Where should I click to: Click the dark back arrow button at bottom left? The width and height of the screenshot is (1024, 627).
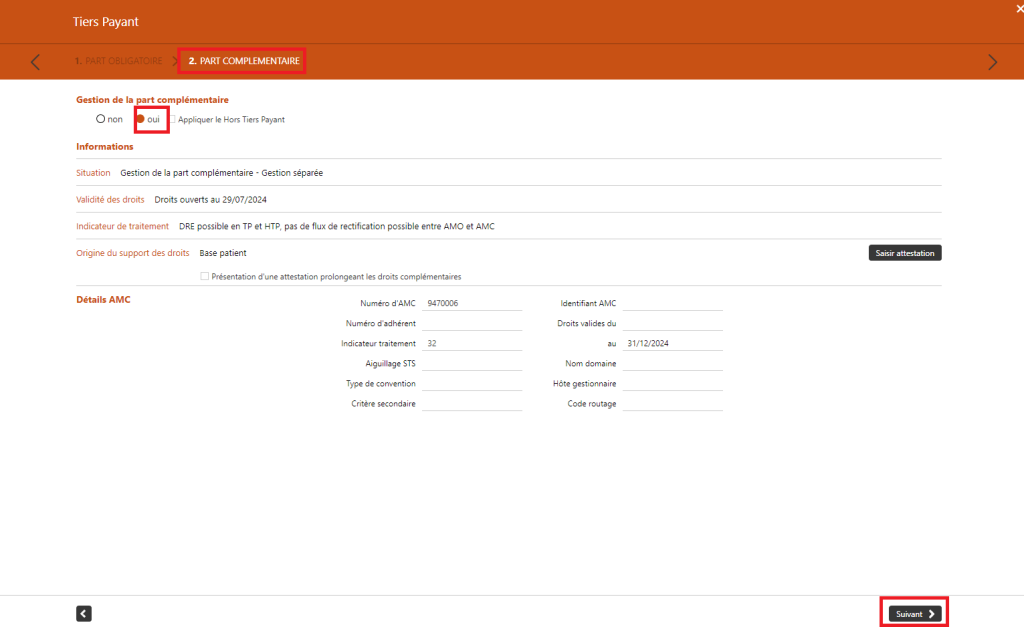pos(84,614)
